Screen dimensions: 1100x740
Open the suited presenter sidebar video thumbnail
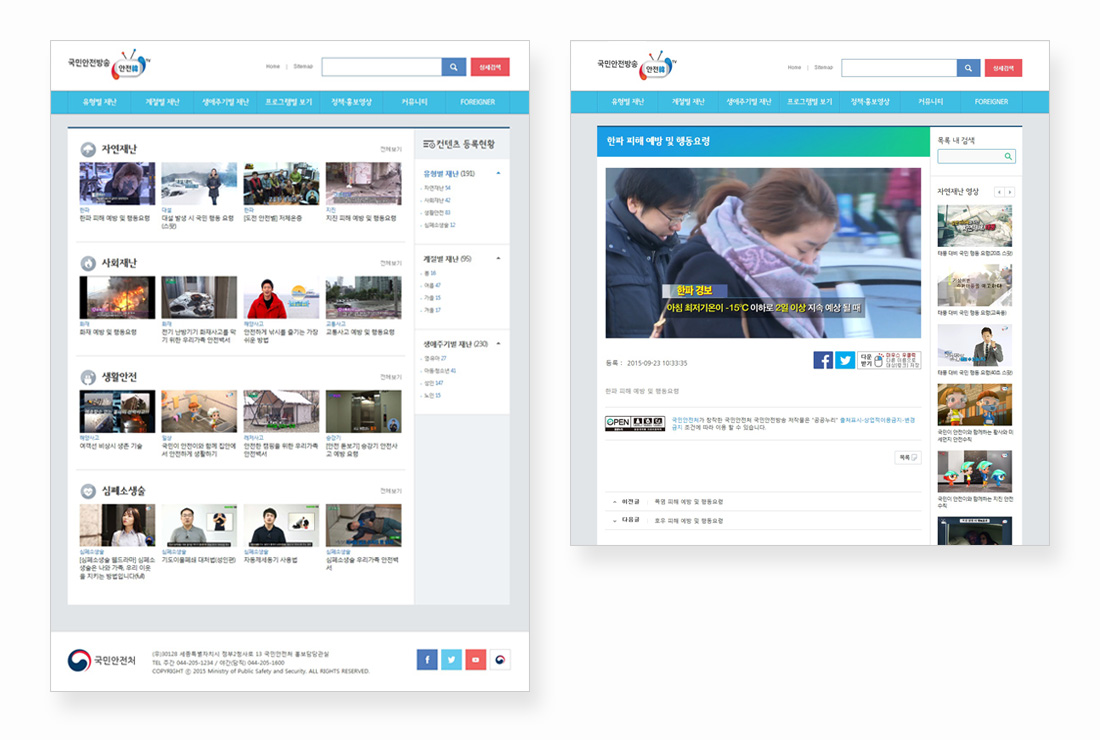point(975,345)
